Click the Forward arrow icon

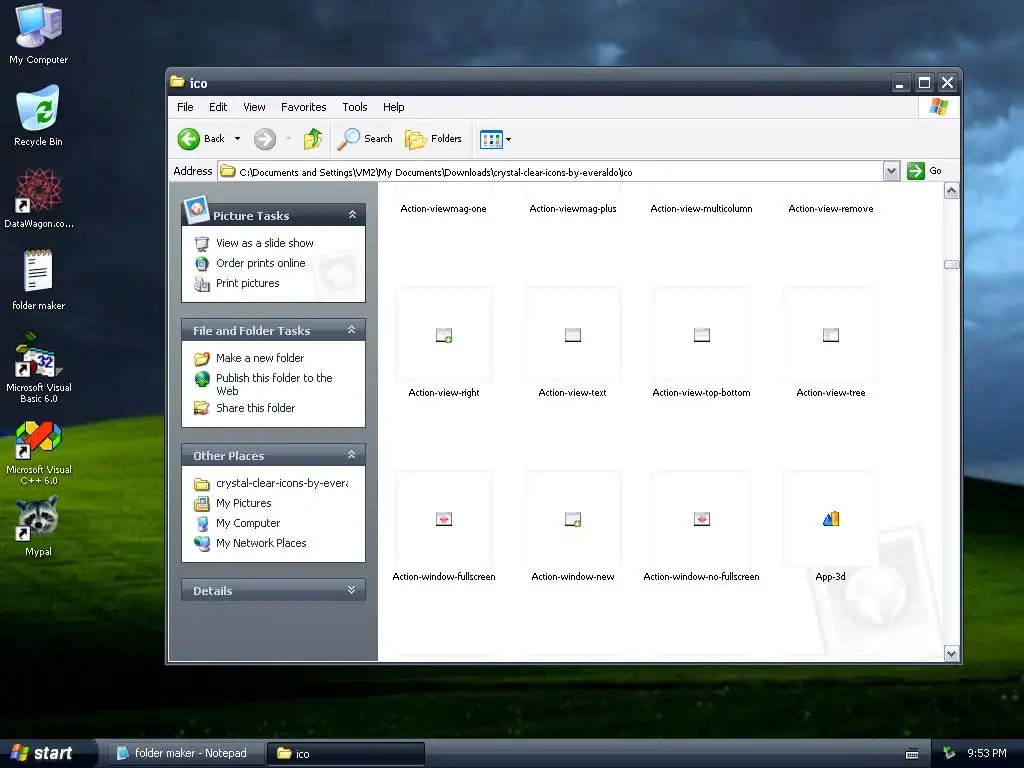coord(264,138)
